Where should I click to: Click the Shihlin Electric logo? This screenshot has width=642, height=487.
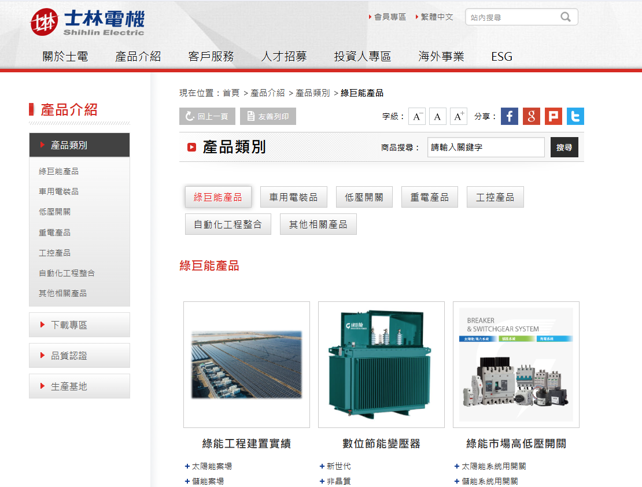88,23
